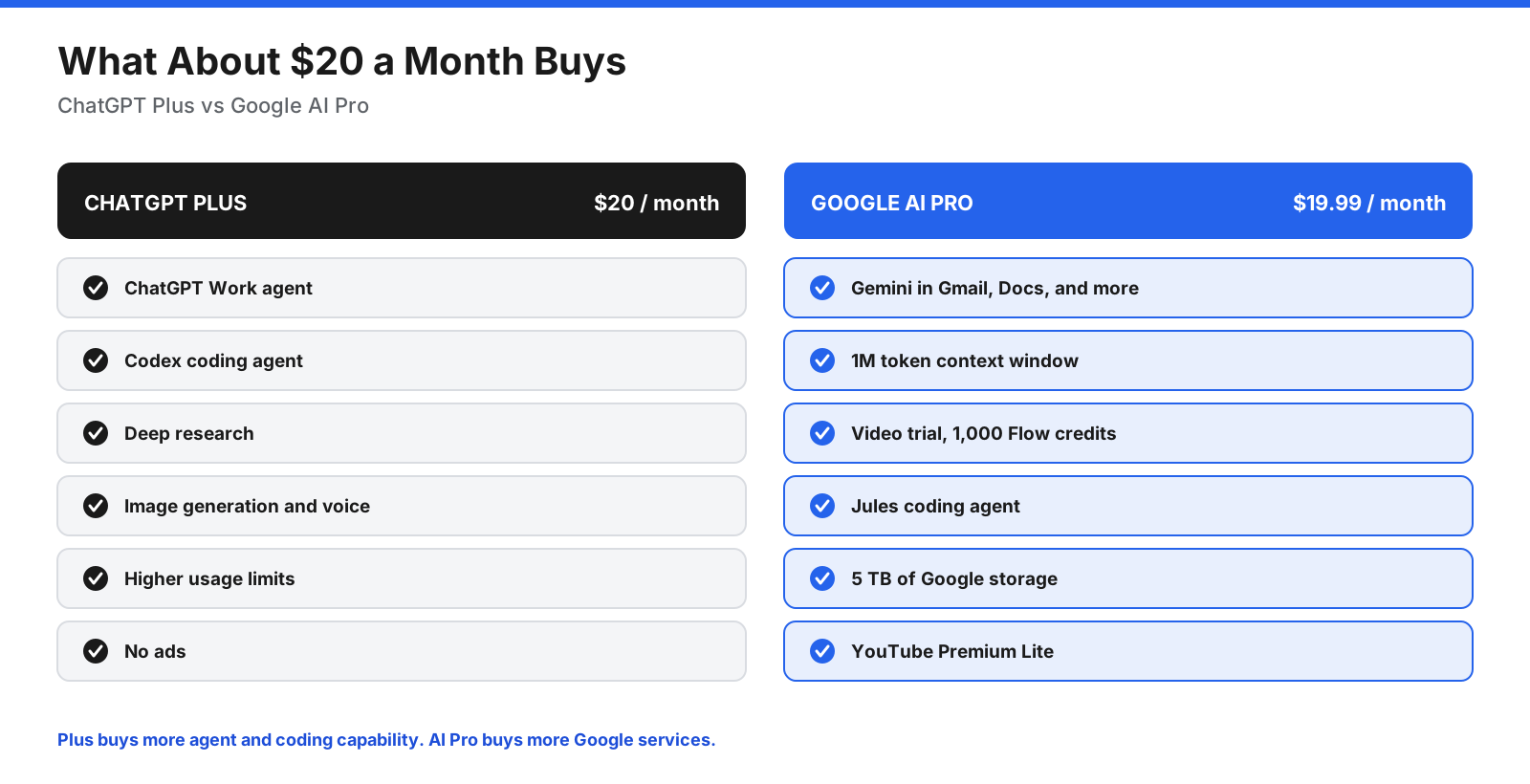Click the blue check next to YouTube Premium Lite
Screen dimensions: 1530x784
pyautogui.click(x=822, y=651)
